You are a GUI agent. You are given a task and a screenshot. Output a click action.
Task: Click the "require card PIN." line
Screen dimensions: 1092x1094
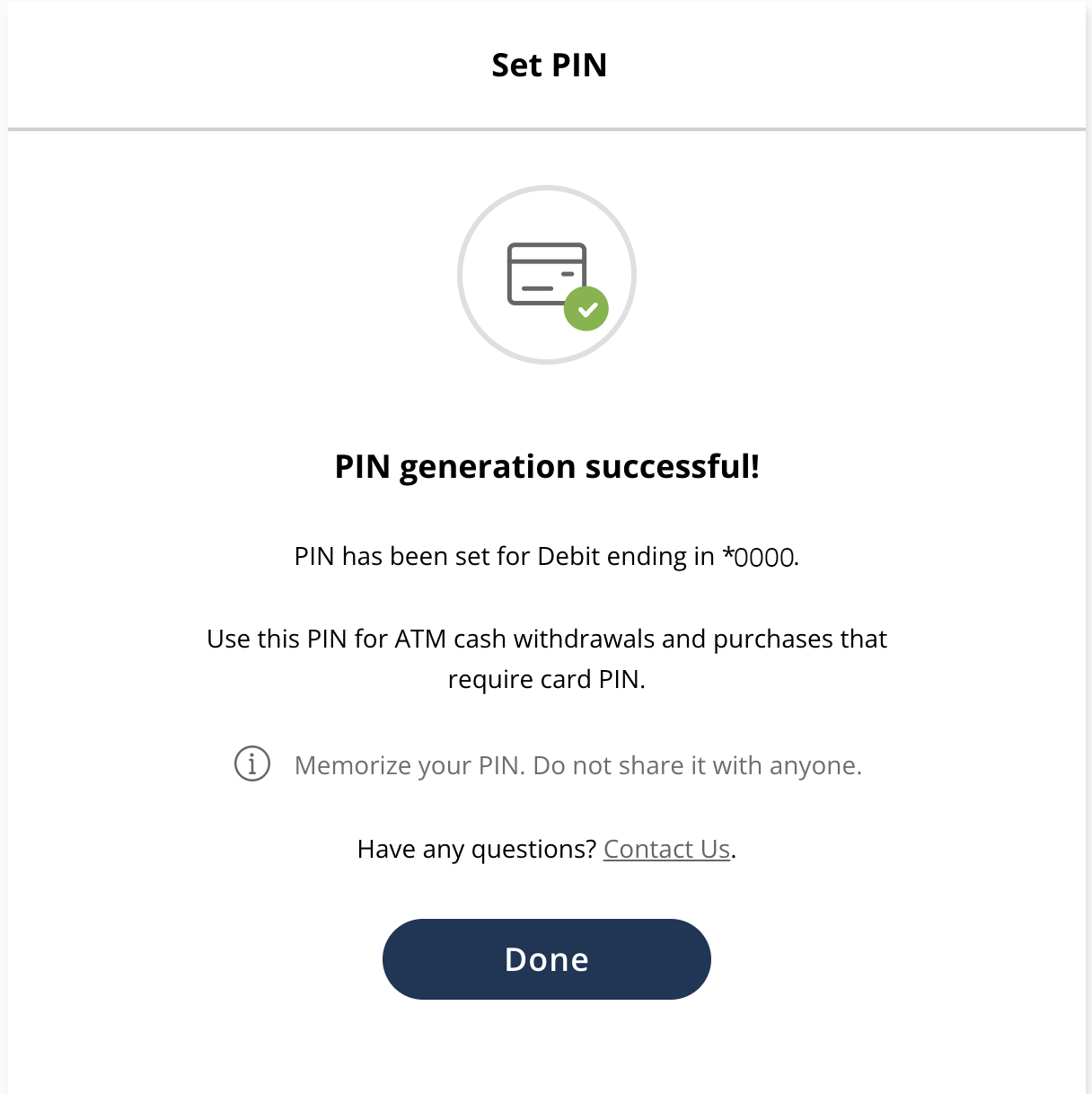tap(546, 679)
